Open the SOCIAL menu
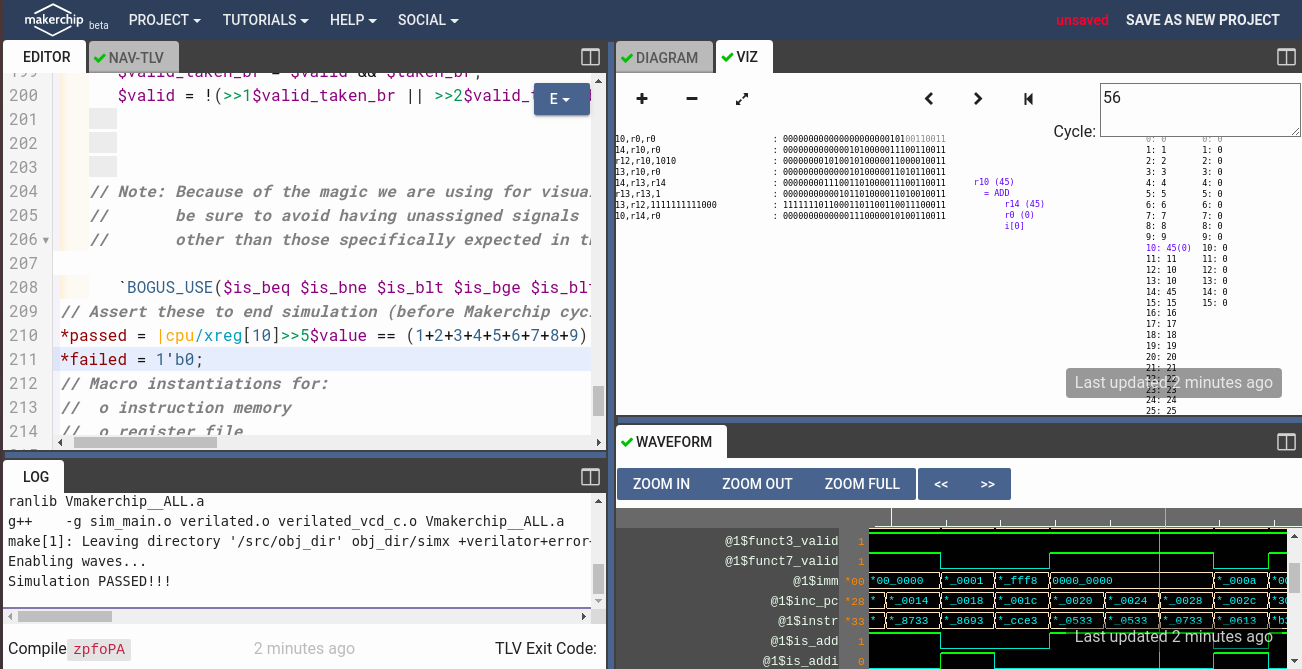The image size is (1302, 669). [428, 20]
